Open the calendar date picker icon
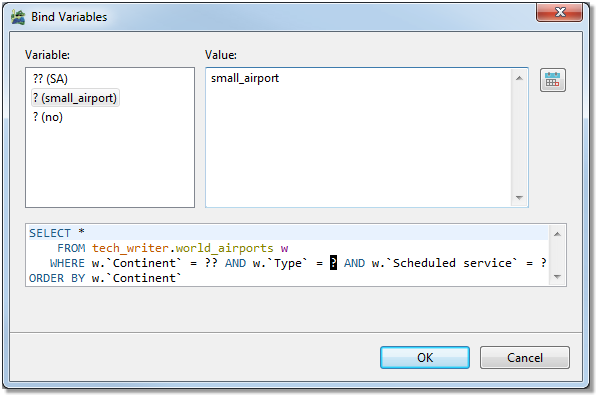Image resolution: width=596 pixels, height=395 pixels. [553, 80]
